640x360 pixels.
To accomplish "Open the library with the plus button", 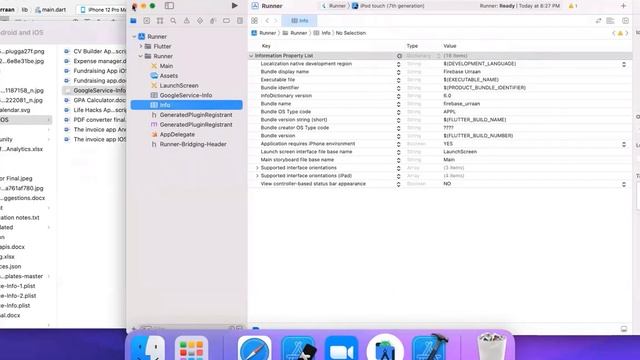I will click(623, 6).
